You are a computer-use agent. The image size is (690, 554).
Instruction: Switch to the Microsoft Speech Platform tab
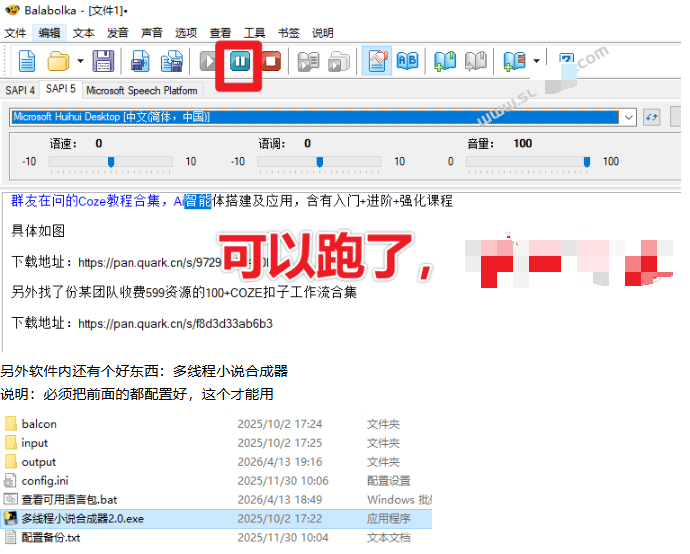[142, 90]
